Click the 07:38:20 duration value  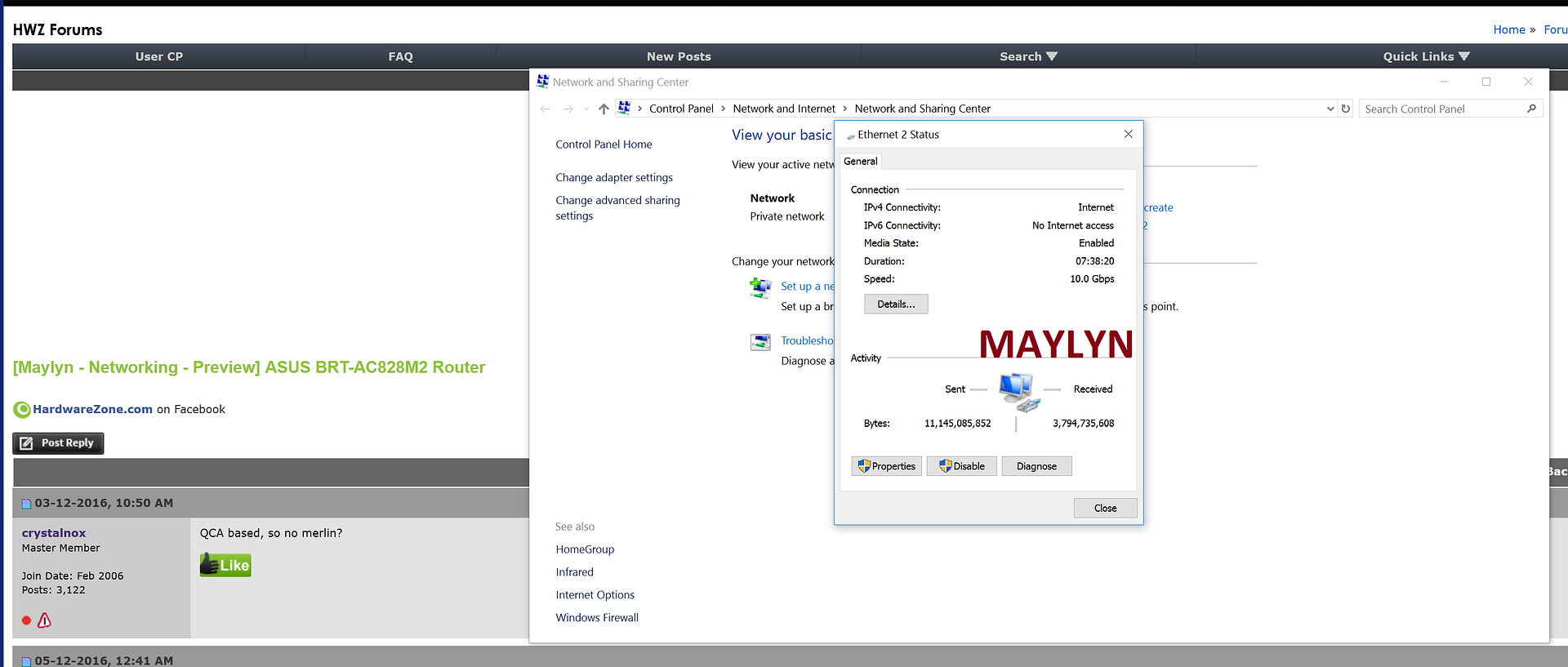[1094, 261]
